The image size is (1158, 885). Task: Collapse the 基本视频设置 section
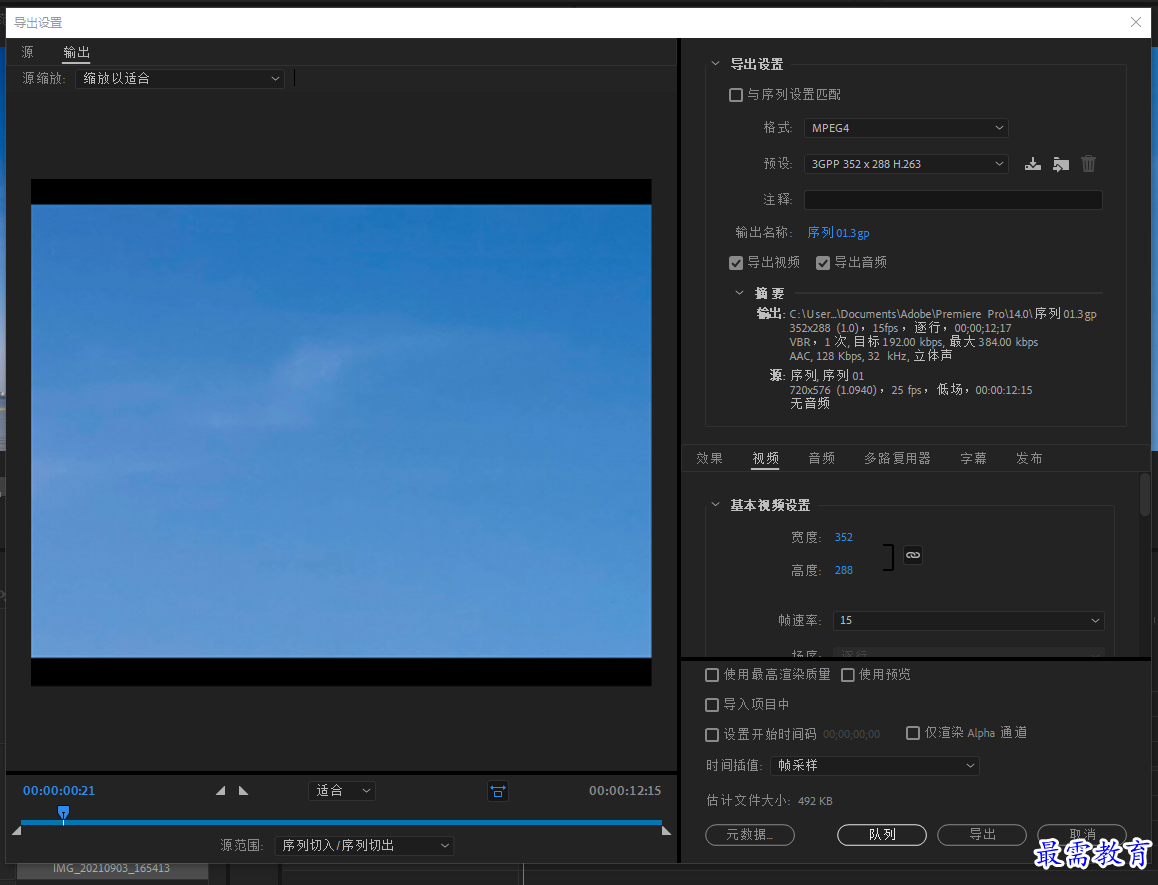[715, 505]
